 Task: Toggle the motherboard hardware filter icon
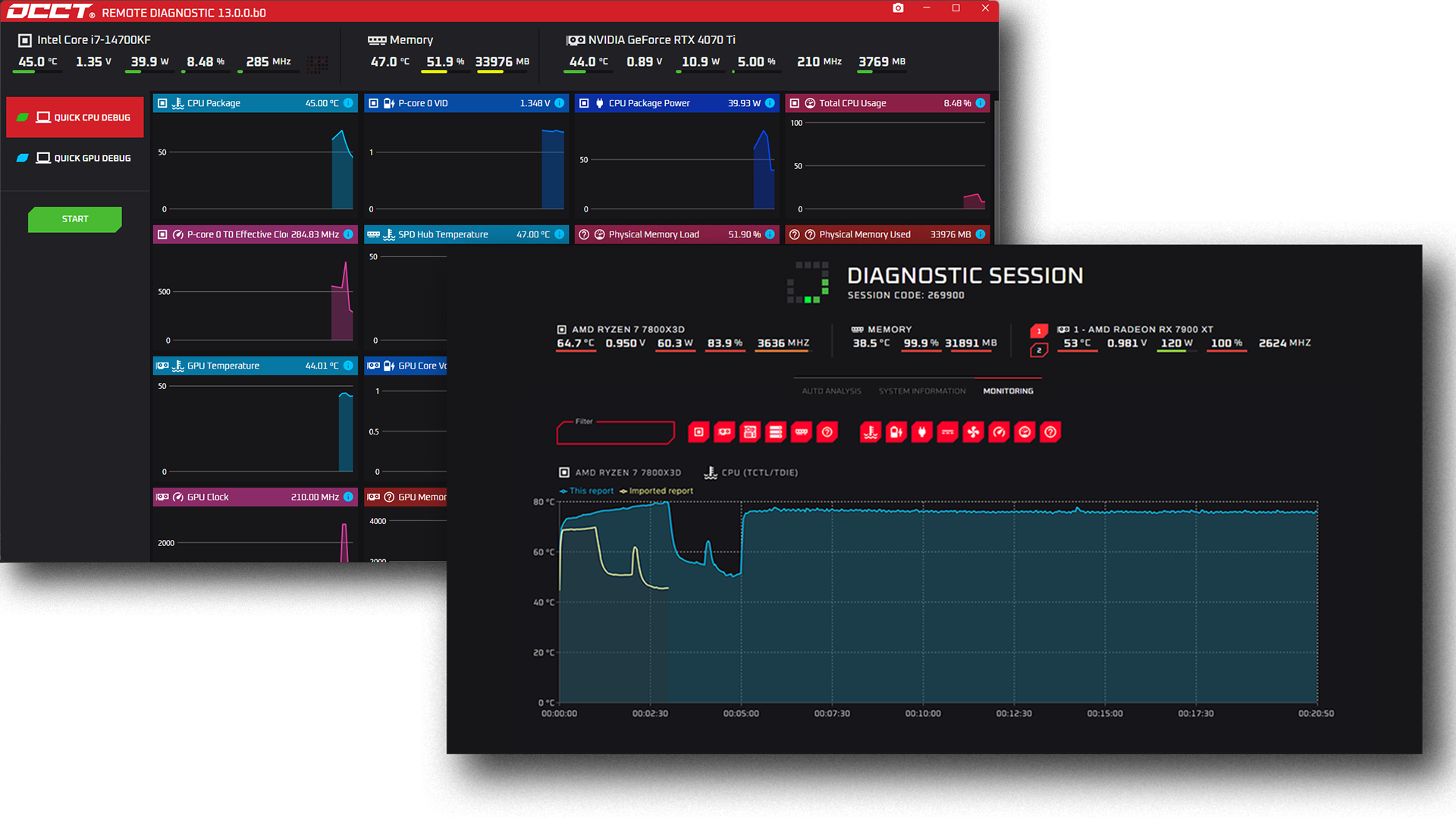[x=750, y=432]
